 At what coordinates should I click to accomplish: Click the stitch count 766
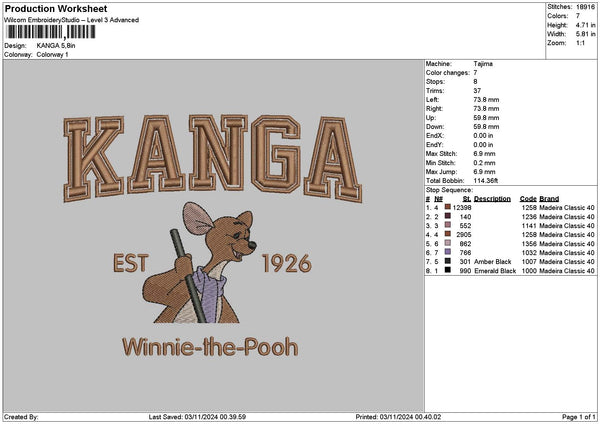pos(466,253)
